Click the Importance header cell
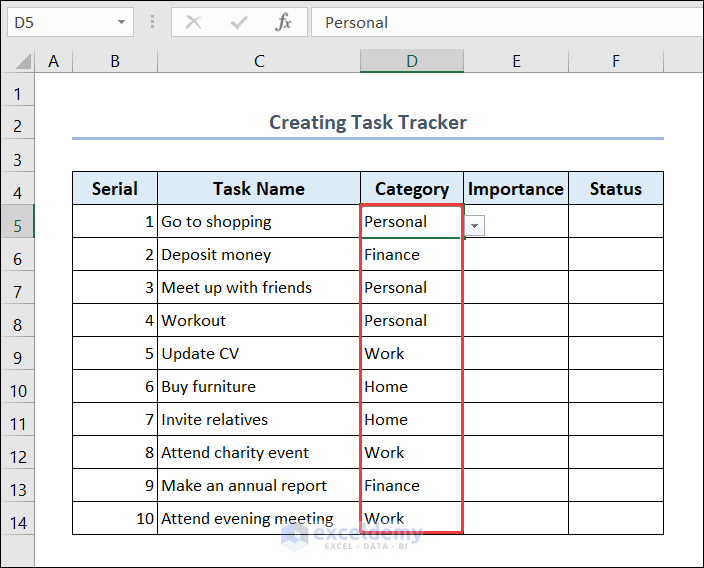Viewport: 704px width, 568px height. tap(516, 189)
